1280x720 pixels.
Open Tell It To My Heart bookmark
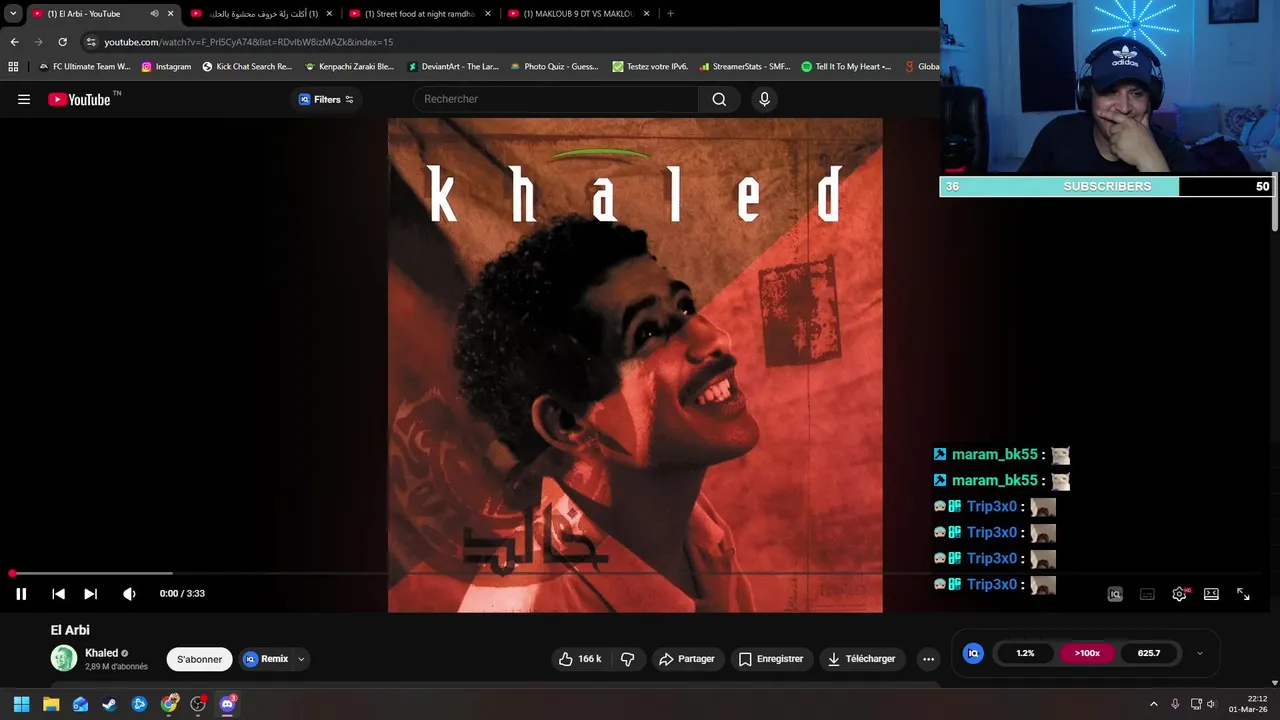point(846,67)
